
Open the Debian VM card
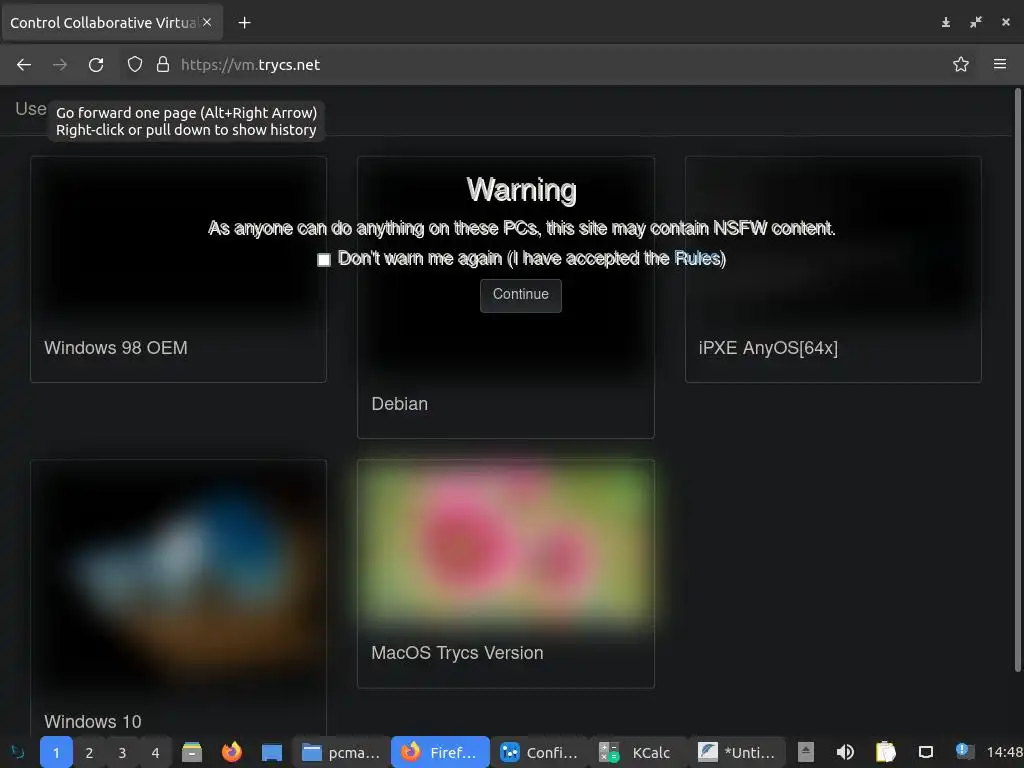click(x=505, y=297)
